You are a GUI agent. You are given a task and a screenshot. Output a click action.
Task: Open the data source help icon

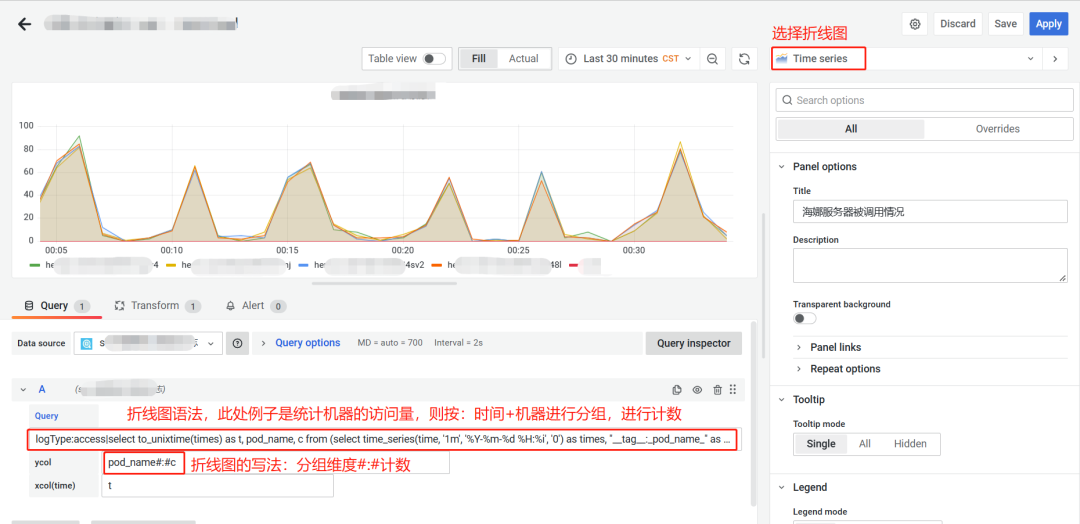[238, 343]
